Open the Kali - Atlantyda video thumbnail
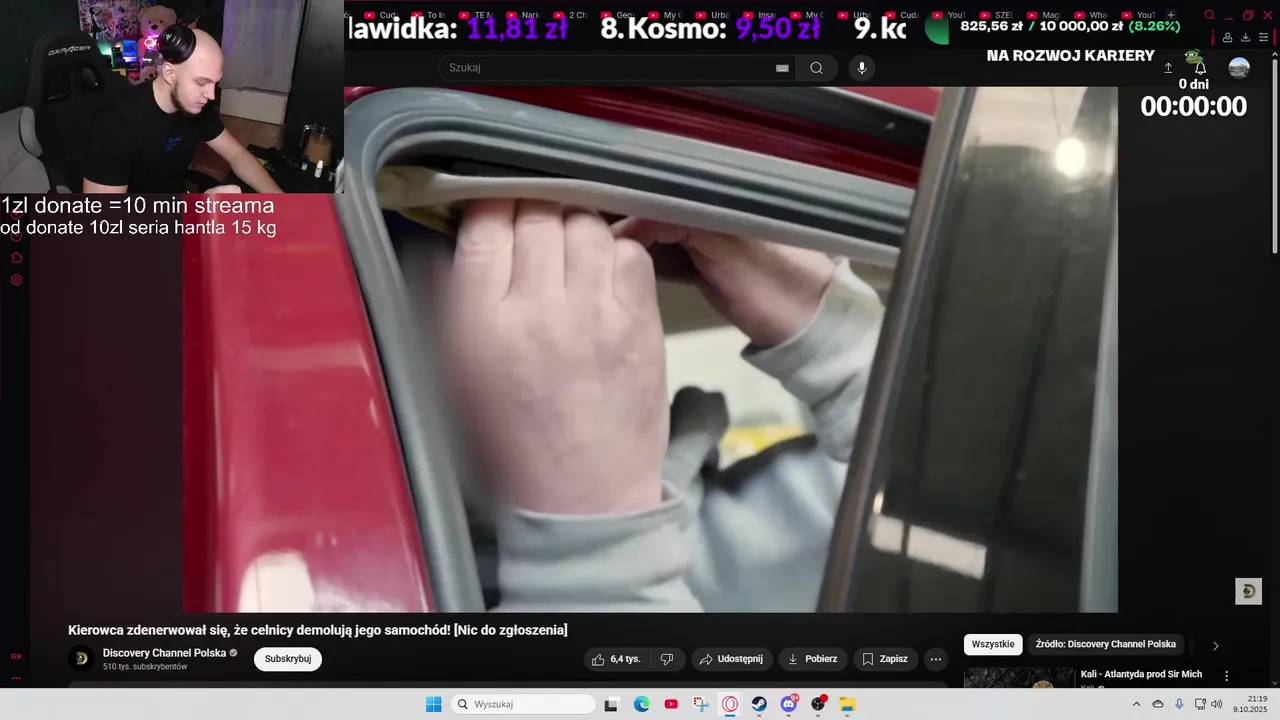The width and height of the screenshot is (1280, 720). 1018,678
